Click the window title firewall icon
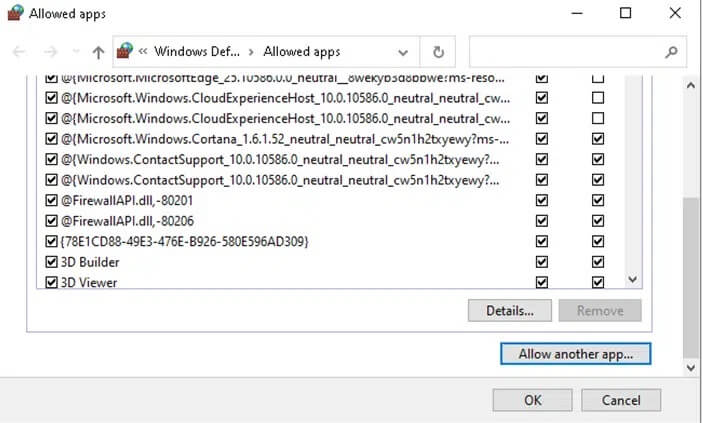702x423 pixels. point(16,13)
